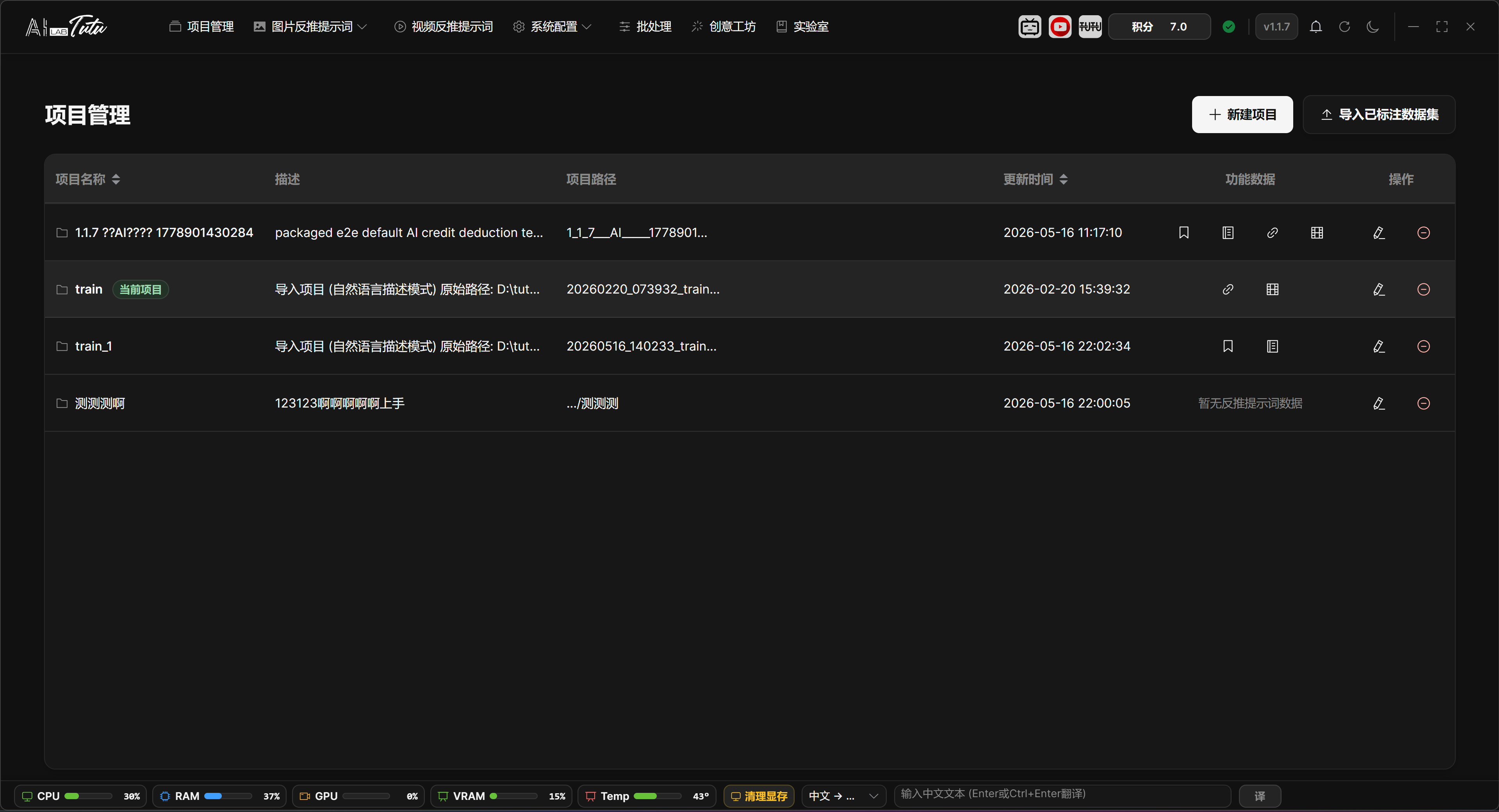
Task: Click '暂无反推提示词数据' text
Action: pos(1250,403)
